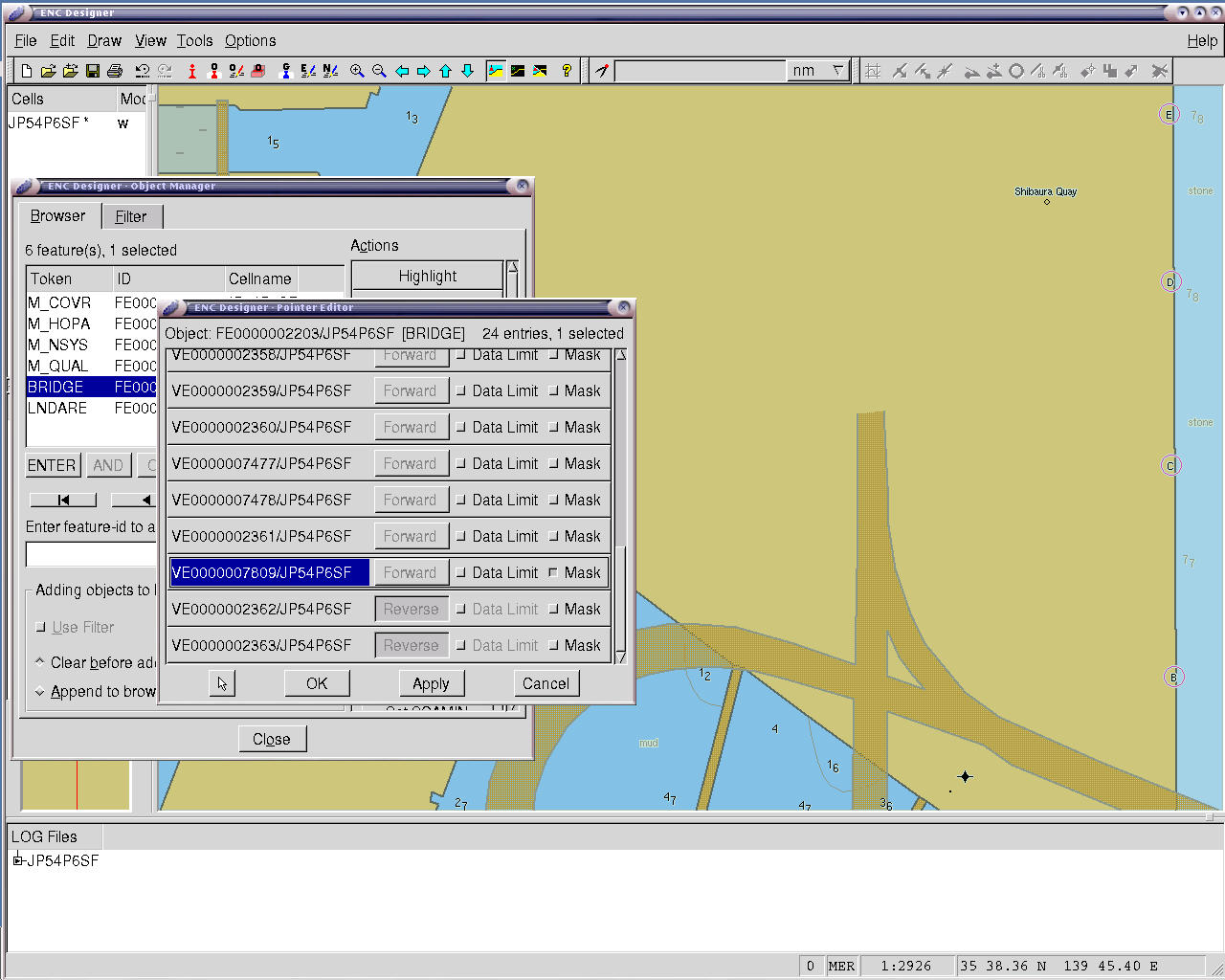The image size is (1225, 980).
Task: Expand the JP54P6SF log tree node
Action: (x=17, y=860)
